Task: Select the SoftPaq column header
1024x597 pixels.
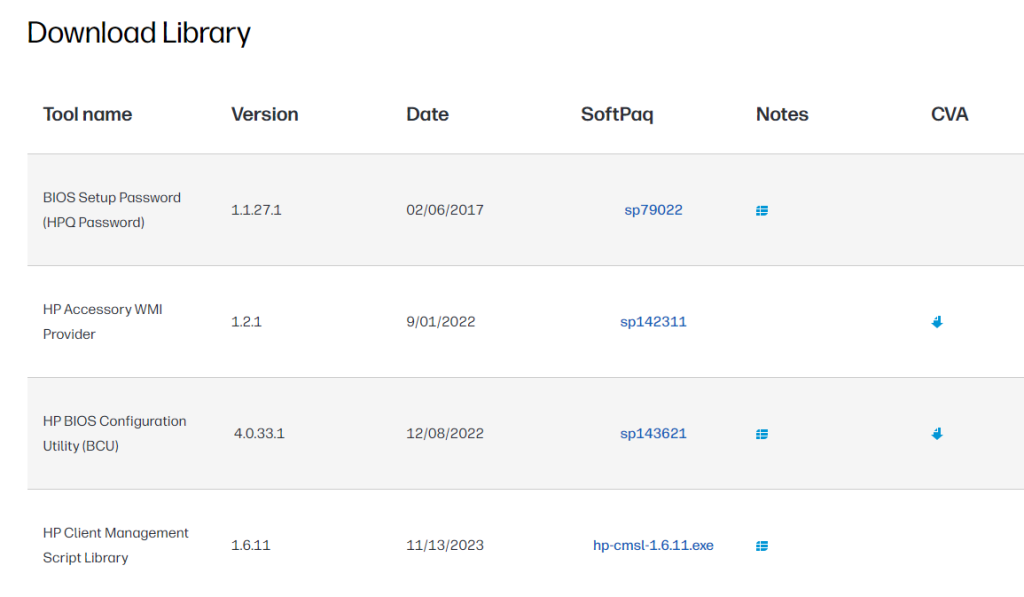Action: coord(617,114)
